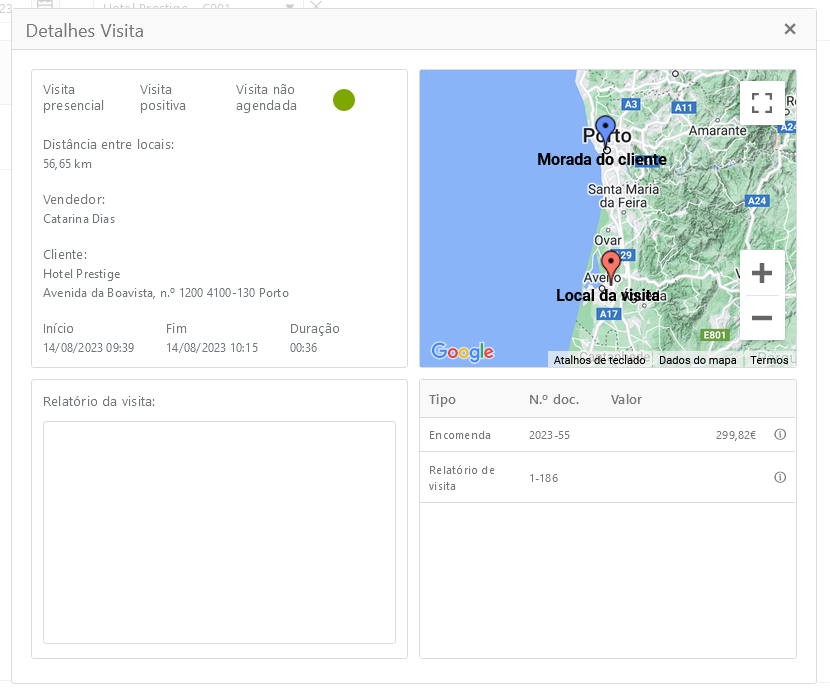Zoom in on the map
This screenshot has height=692, width=830.
(x=762, y=273)
